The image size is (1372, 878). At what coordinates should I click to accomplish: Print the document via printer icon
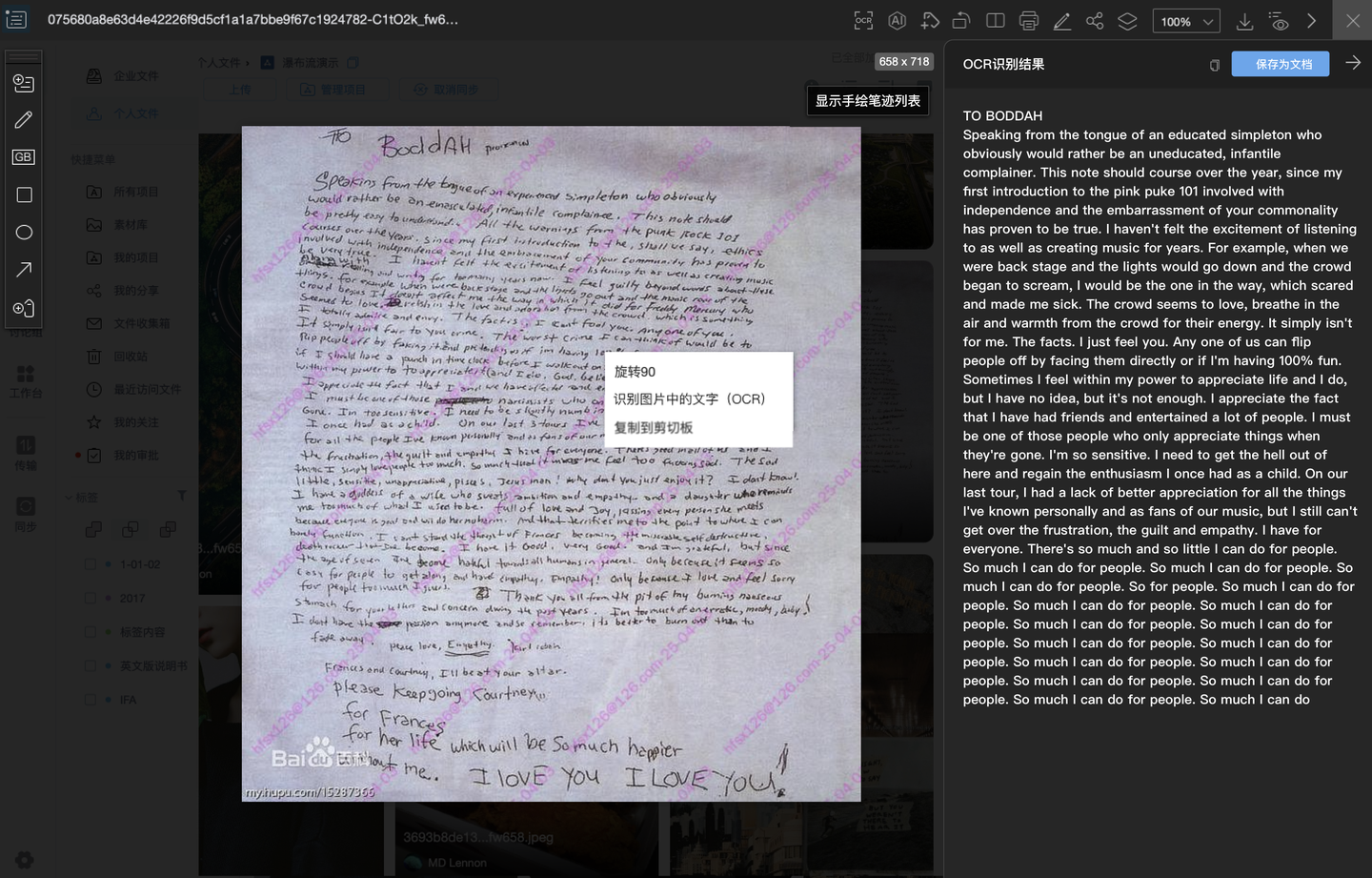1029,21
